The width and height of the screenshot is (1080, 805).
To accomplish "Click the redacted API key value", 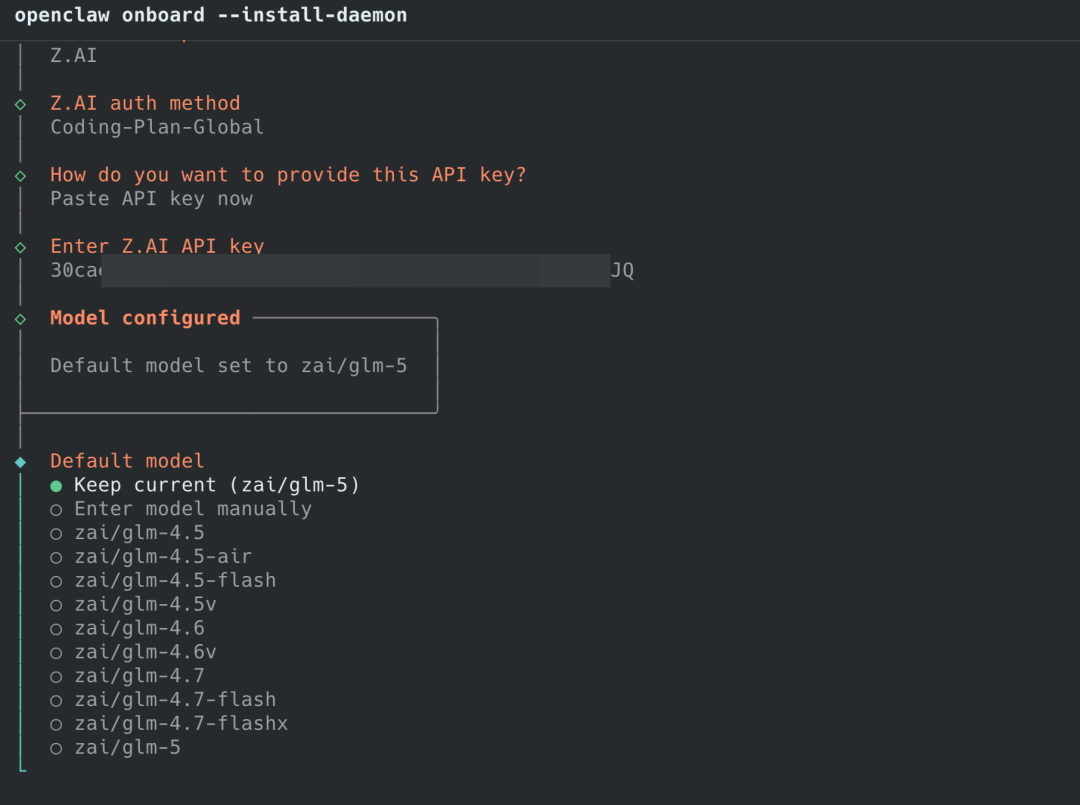I will click(342, 271).
